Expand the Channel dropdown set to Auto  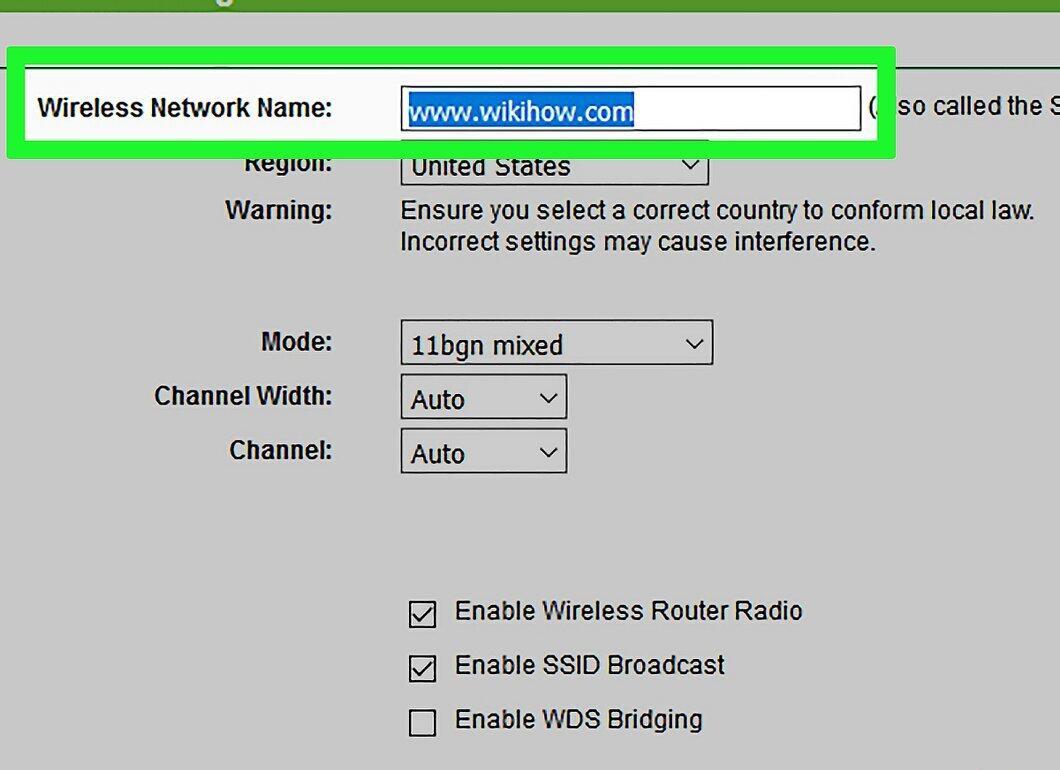click(x=483, y=451)
